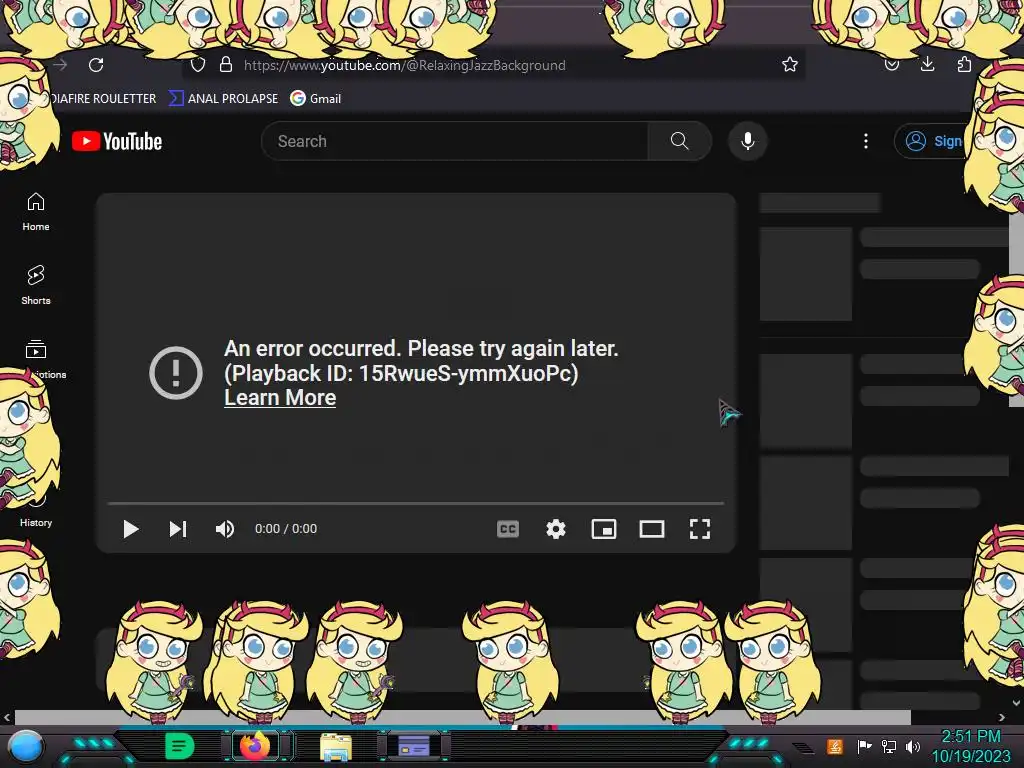Image resolution: width=1024 pixels, height=768 pixels.
Task: Click the scroll-right arrow of the horizontal scrollbar
Action: [x=1002, y=717]
